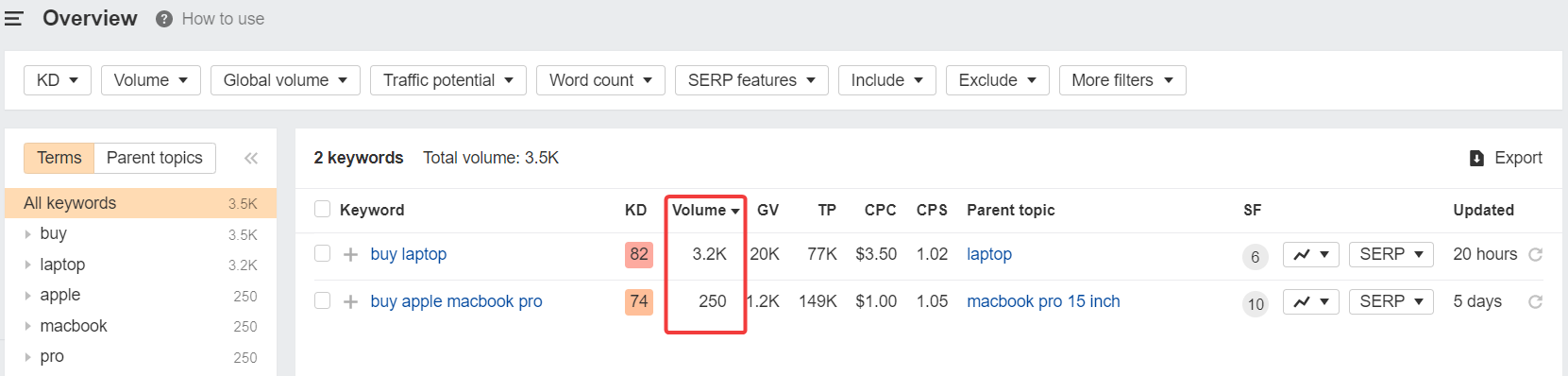Open the hamburger menu beside Overview
1568x376 pixels.
click(x=13, y=19)
